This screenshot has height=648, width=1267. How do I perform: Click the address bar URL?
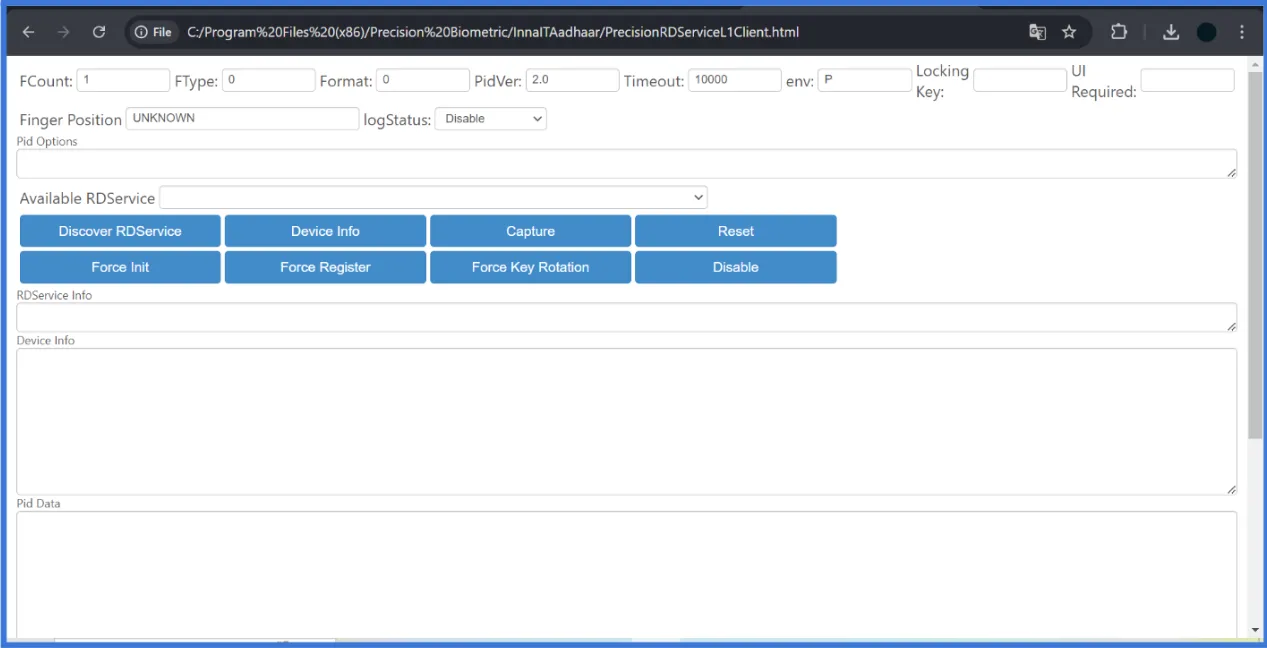[x=493, y=32]
